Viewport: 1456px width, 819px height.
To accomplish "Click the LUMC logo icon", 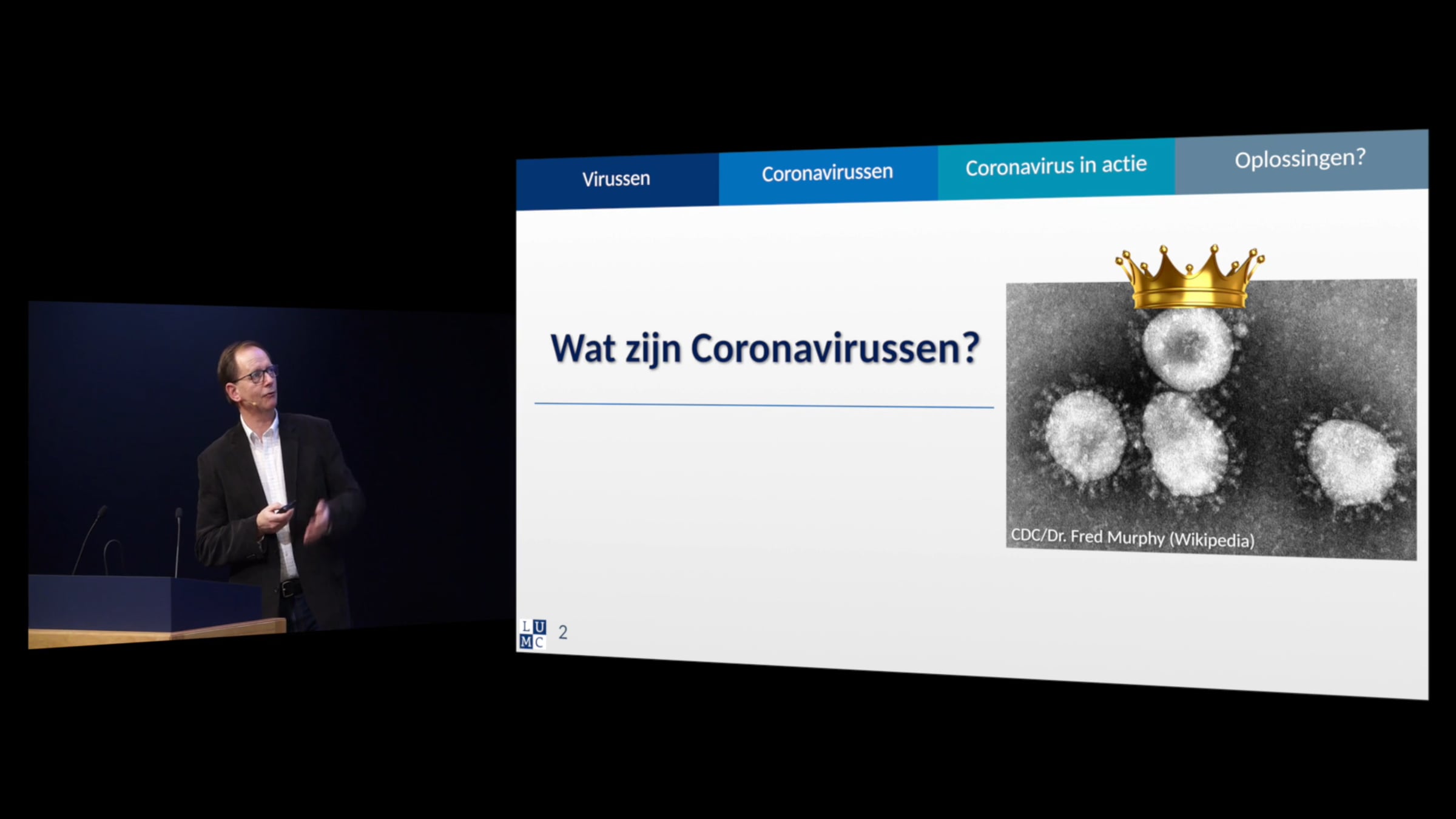I will (533, 634).
